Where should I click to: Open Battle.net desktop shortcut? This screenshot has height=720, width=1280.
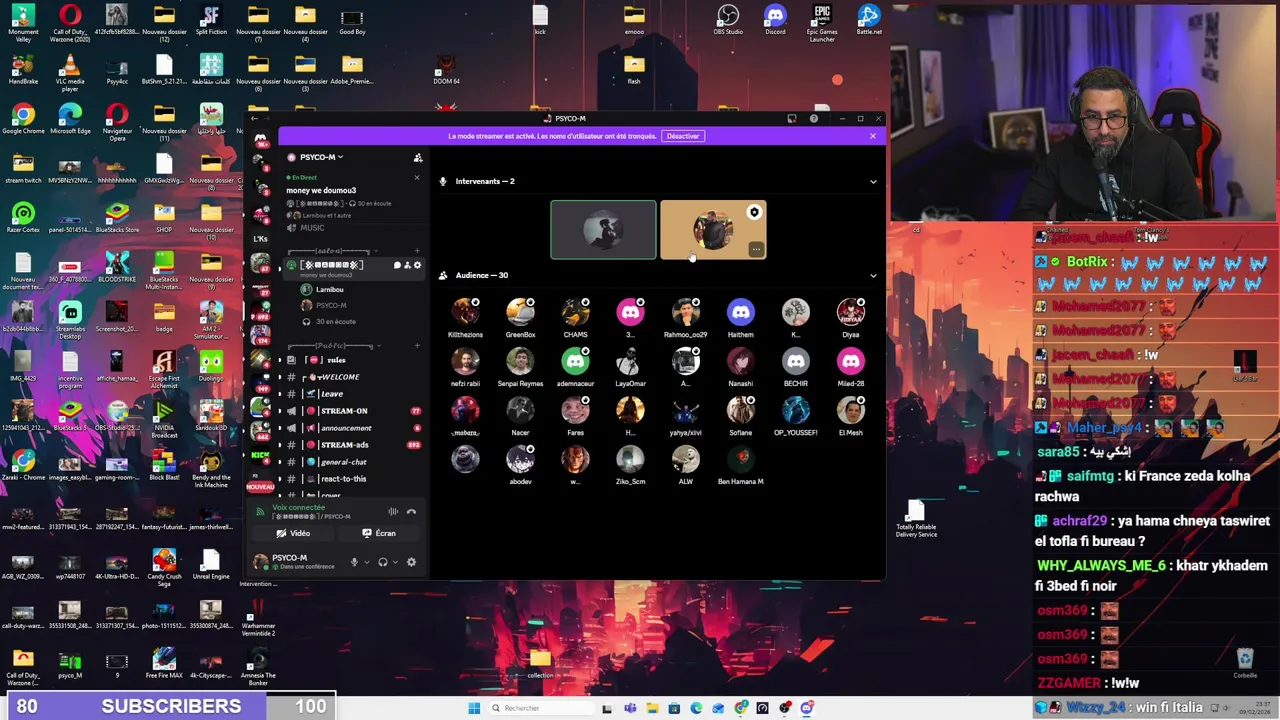[x=869, y=20]
